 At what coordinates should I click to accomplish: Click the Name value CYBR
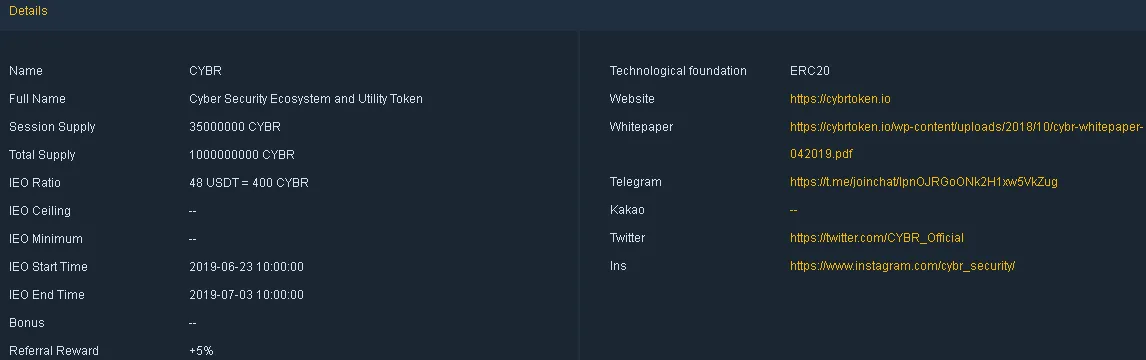(x=205, y=71)
